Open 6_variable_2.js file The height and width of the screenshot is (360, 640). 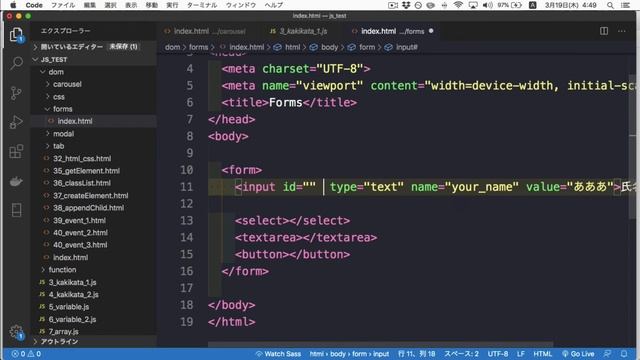pos(93,319)
